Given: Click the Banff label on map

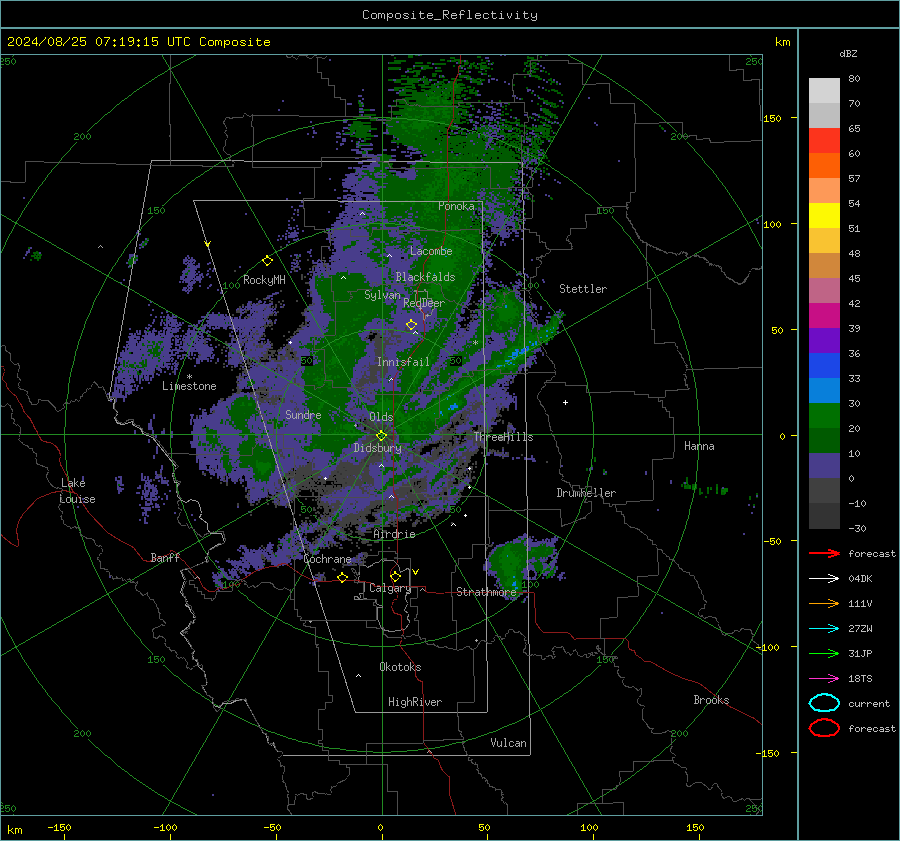Looking at the screenshot, I should tap(165, 557).
